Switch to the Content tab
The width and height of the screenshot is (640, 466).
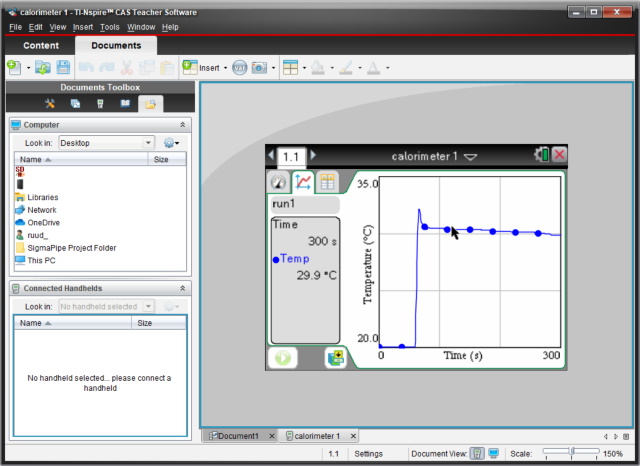coord(41,46)
